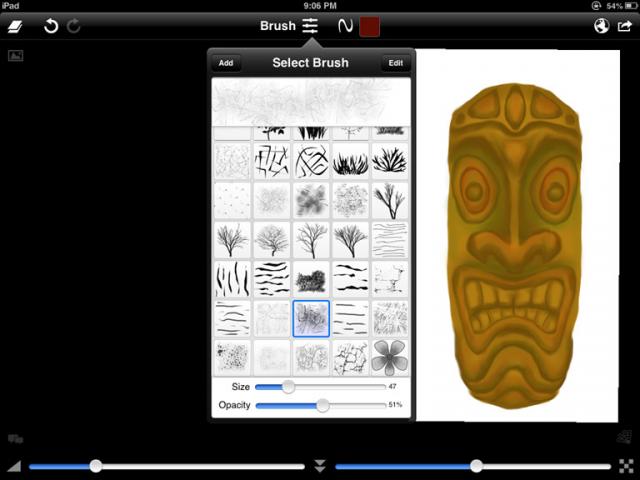Expand the double-chevron toggle at bottom center

(x=320, y=466)
